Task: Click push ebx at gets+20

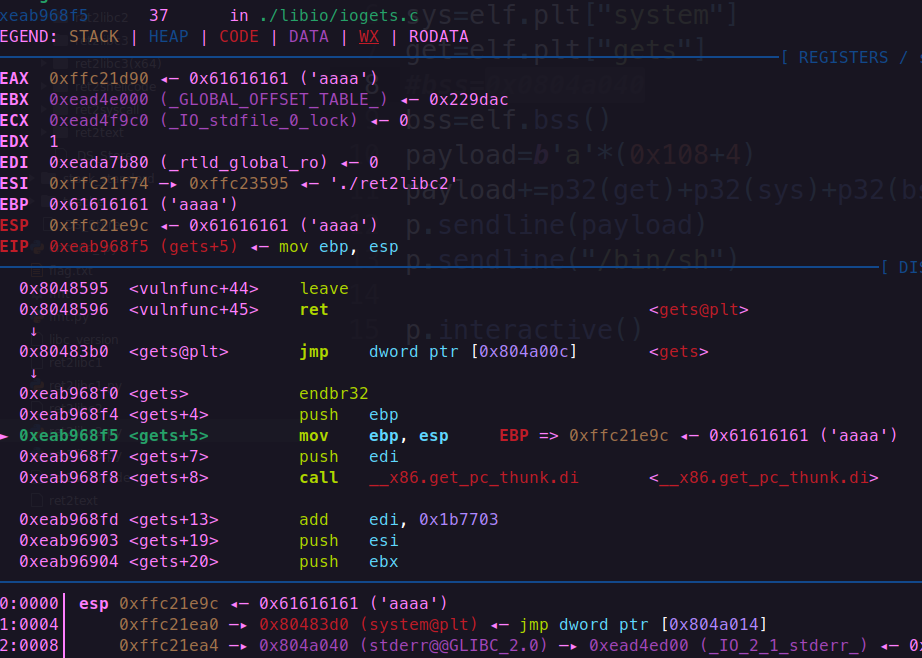Action: point(349,562)
